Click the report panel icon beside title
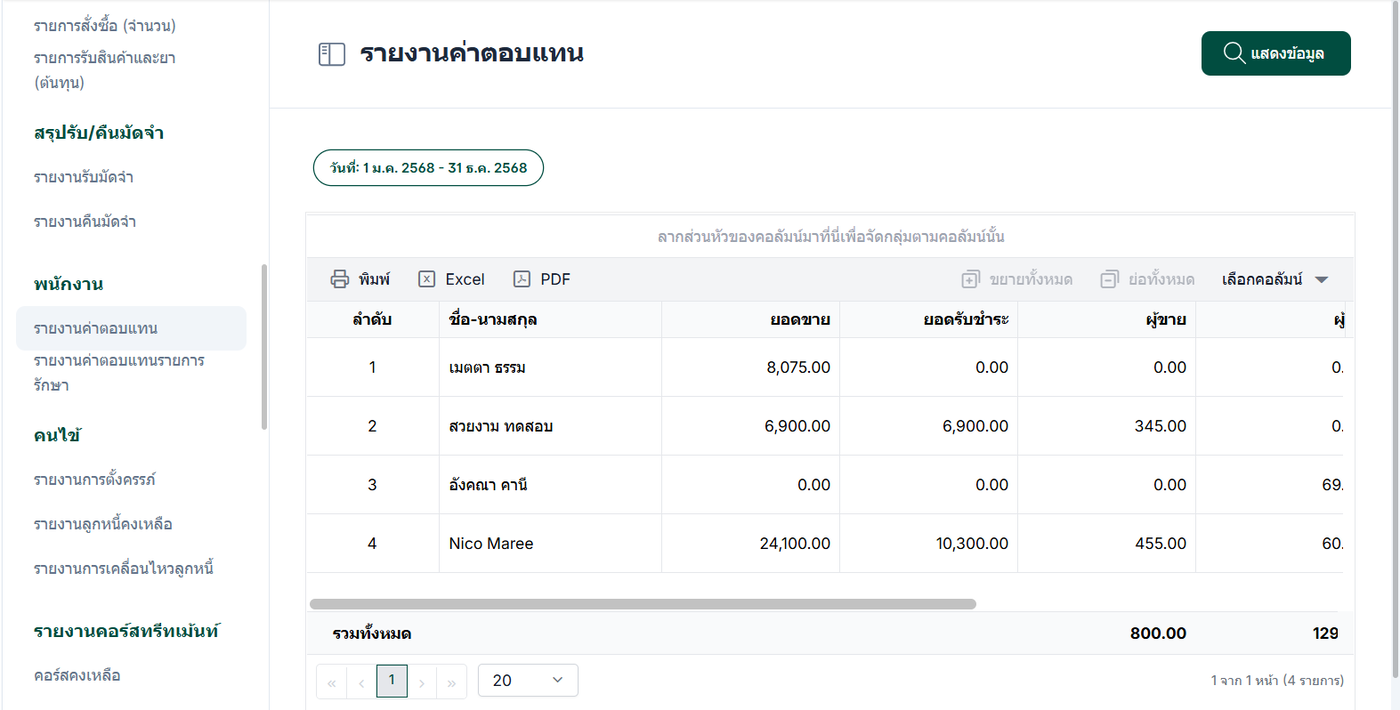This screenshot has width=1400, height=710. pyautogui.click(x=331, y=54)
